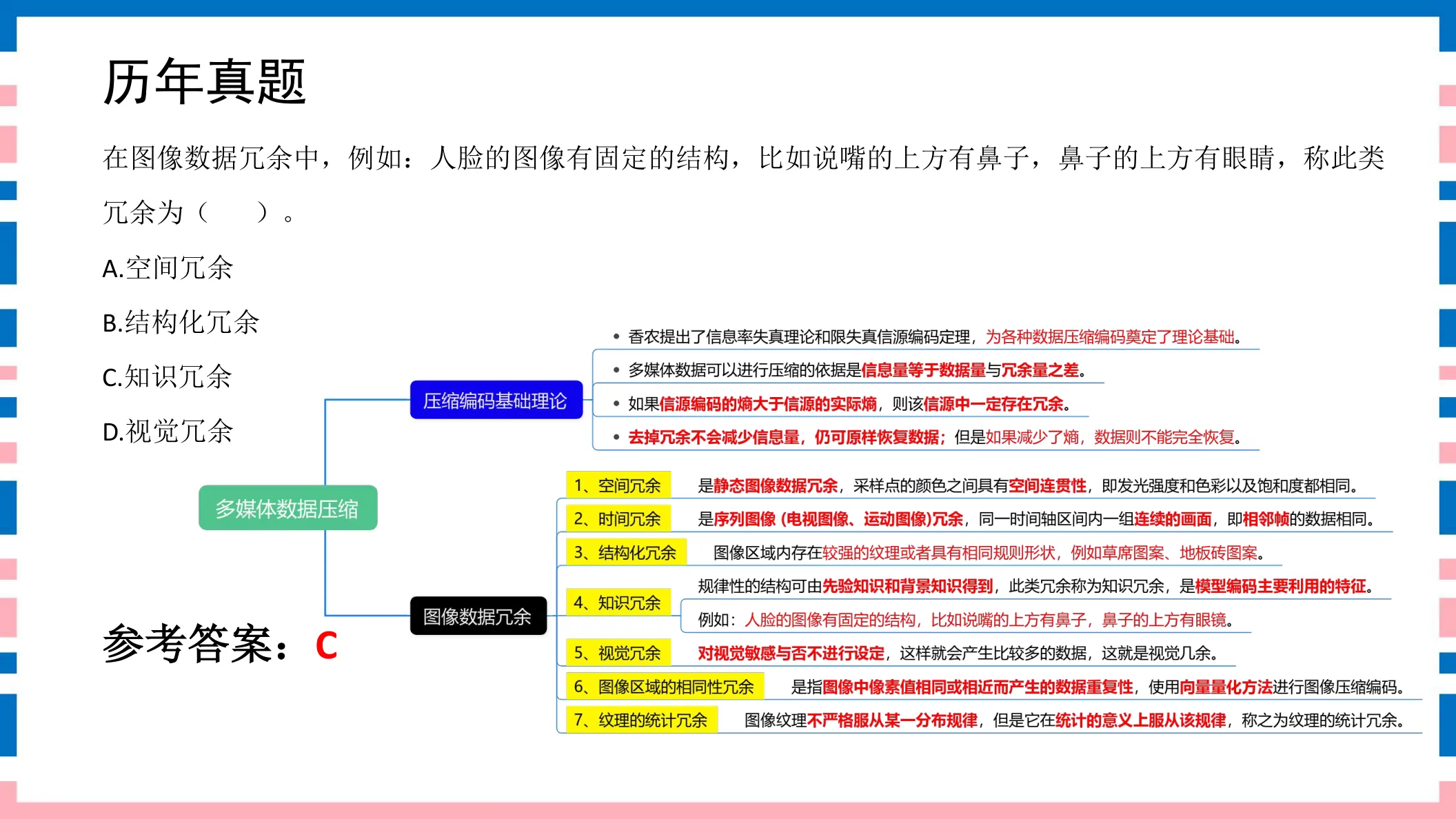Click the yellow label 5、视觉冗余
This screenshot has height=819, width=1456.
click(618, 653)
